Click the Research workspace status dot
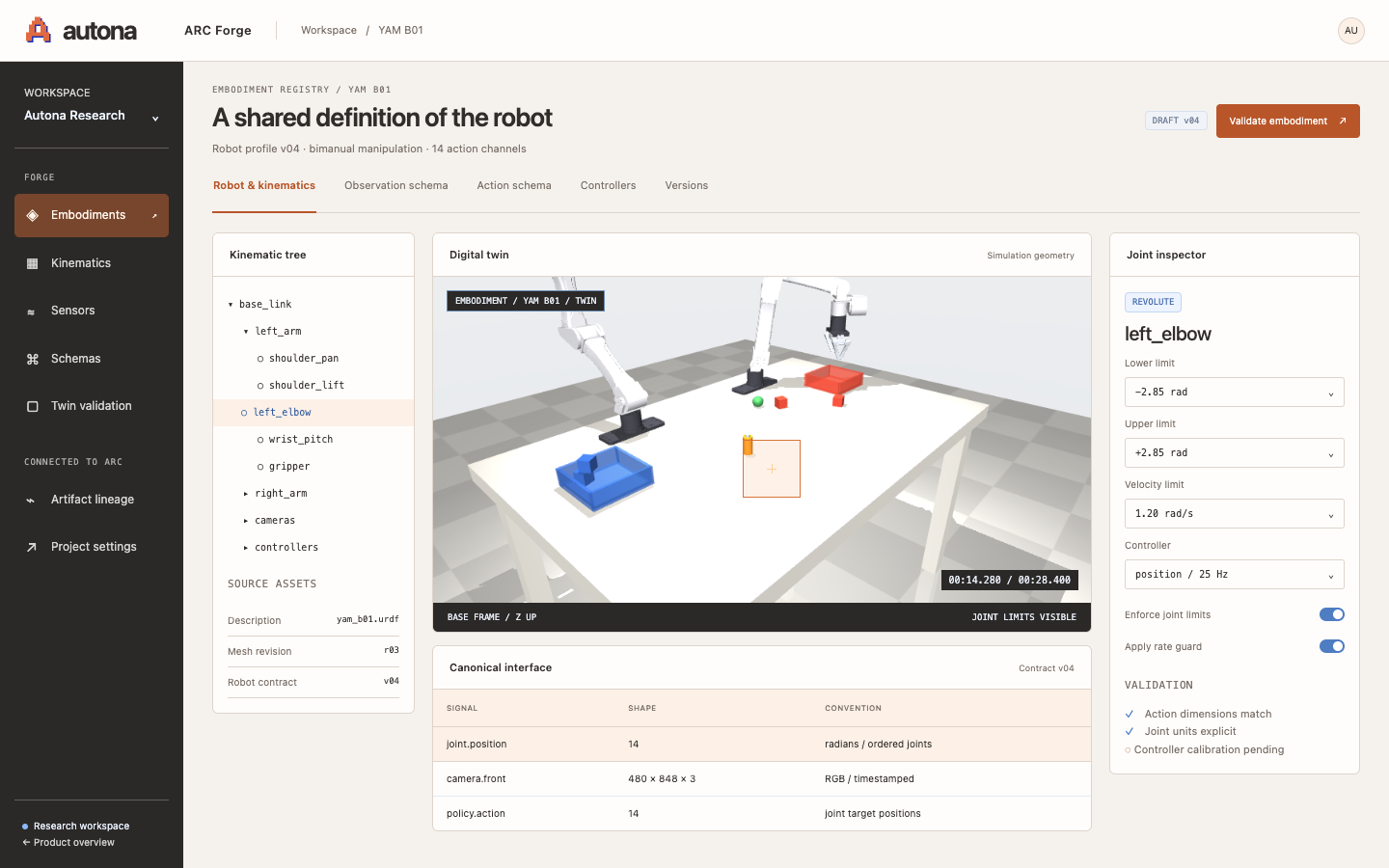 pos(25,827)
